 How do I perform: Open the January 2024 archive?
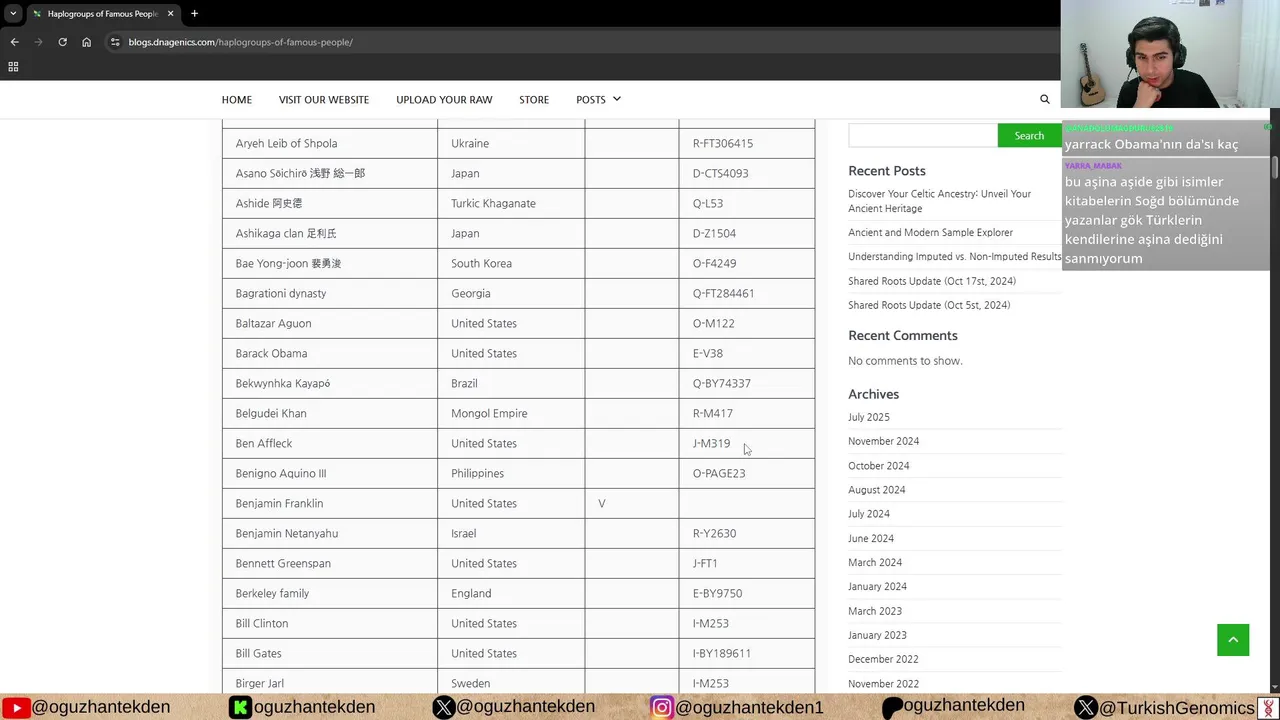pyautogui.click(x=877, y=587)
